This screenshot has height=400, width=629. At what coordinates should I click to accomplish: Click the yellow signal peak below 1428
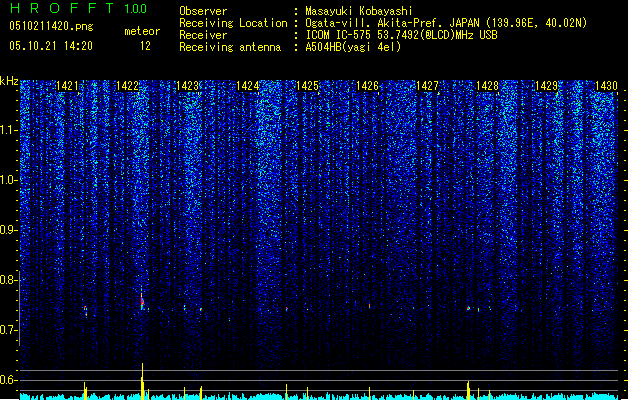click(468, 390)
